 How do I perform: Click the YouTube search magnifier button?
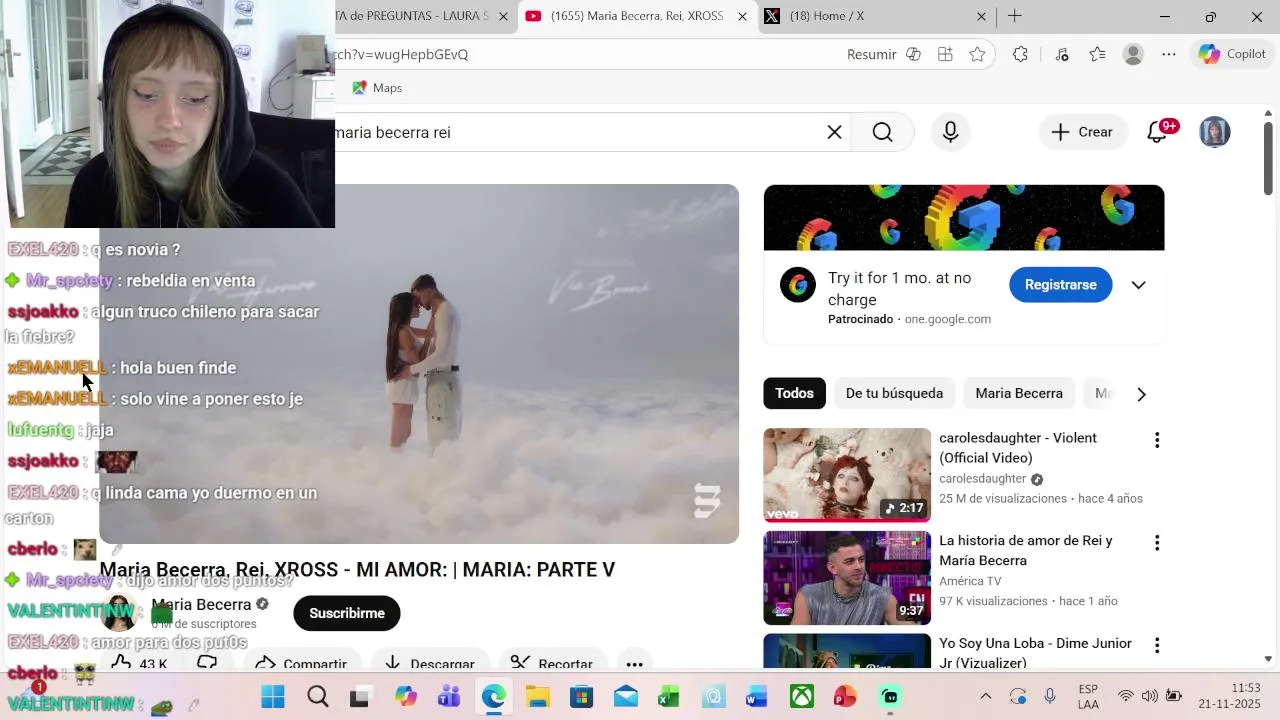click(882, 132)
